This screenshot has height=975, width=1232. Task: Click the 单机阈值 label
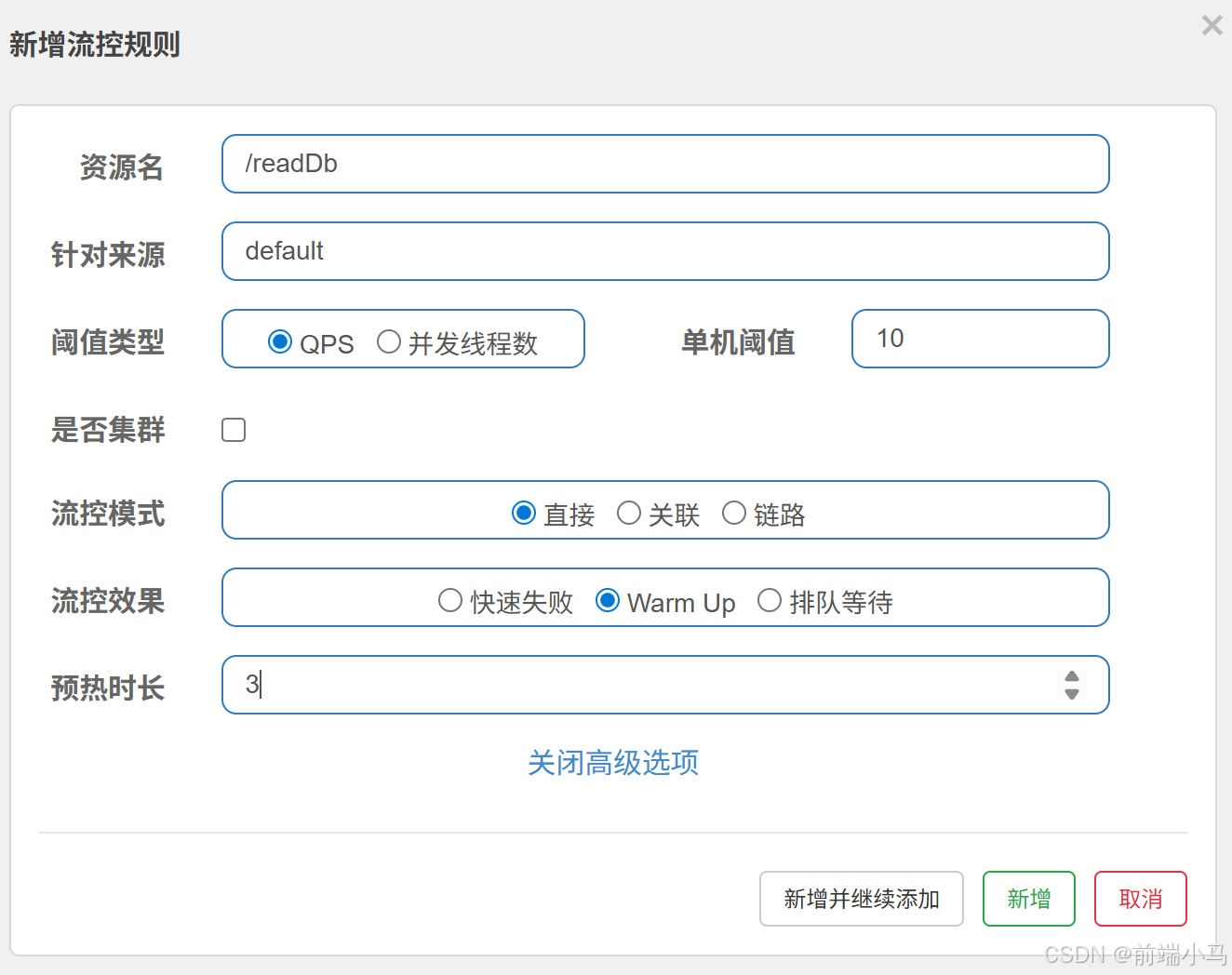[738, 342]
